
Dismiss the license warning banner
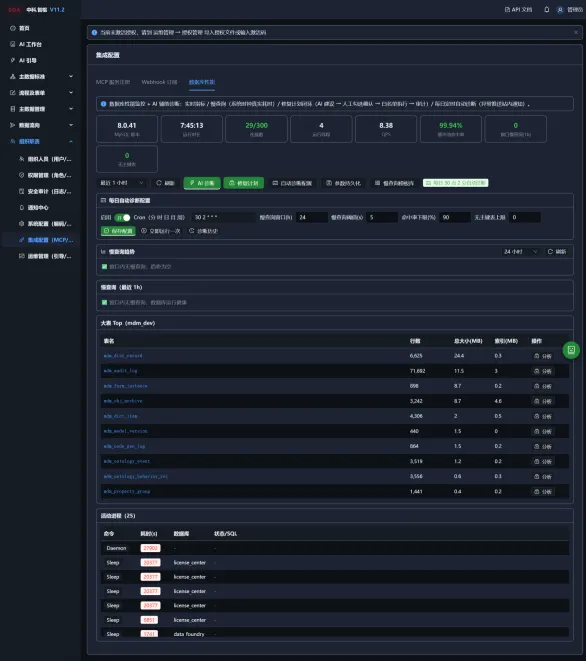[x=576, y=33]
